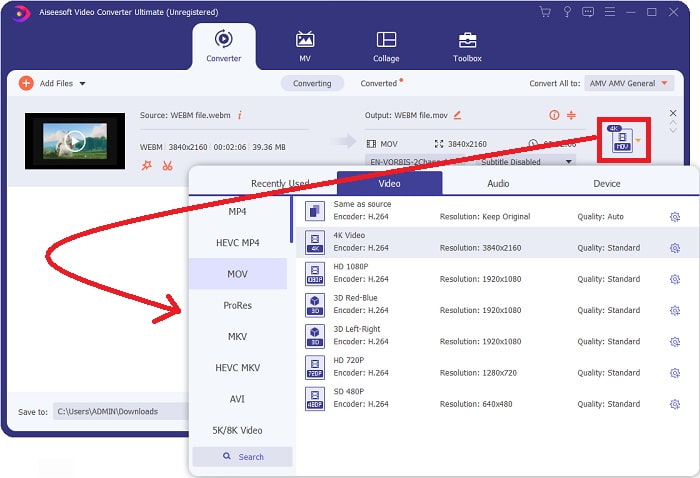Select the Video format tab
The height and width of the screenshot is (478, 700).
[389, 183]
